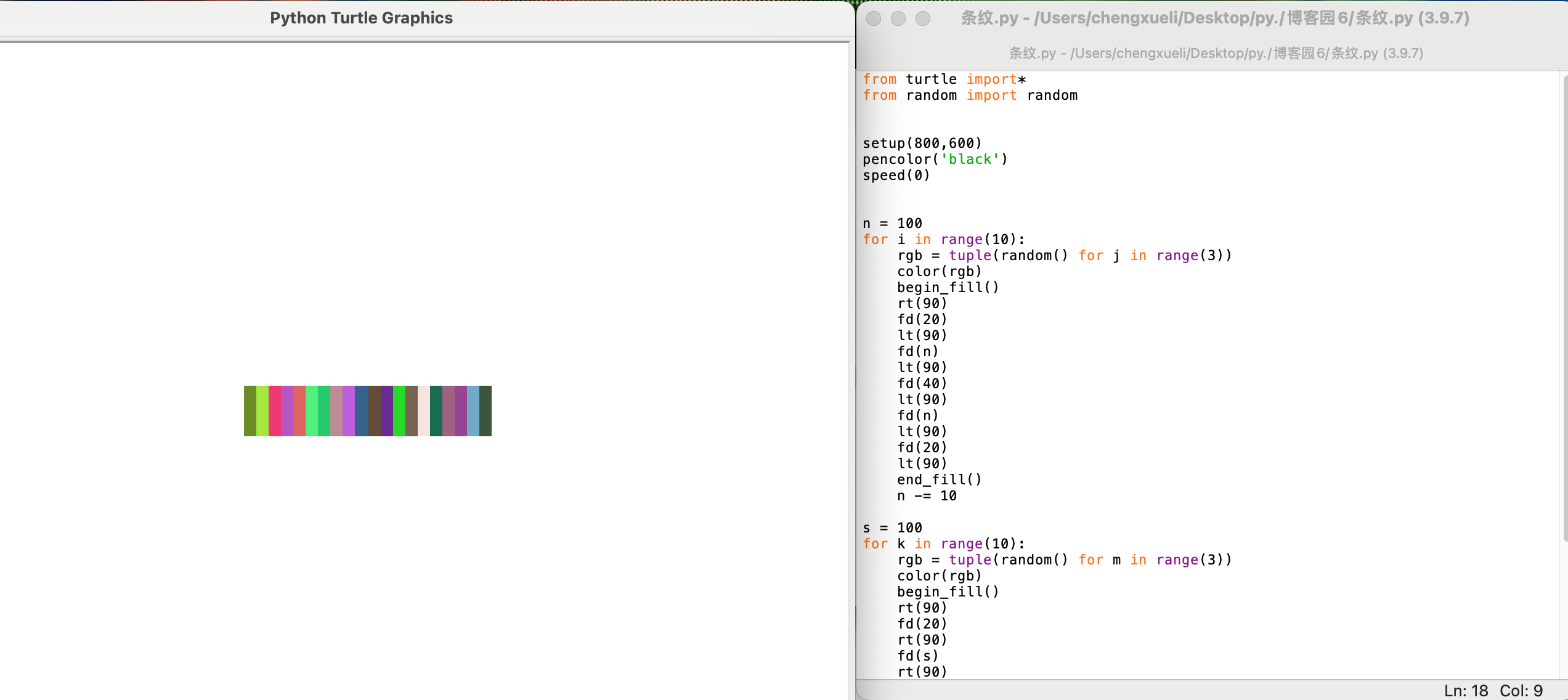Click the 'n = 100' code line
The height and width of the screenshot is (700, 1568).
click(x=892, y=223)
